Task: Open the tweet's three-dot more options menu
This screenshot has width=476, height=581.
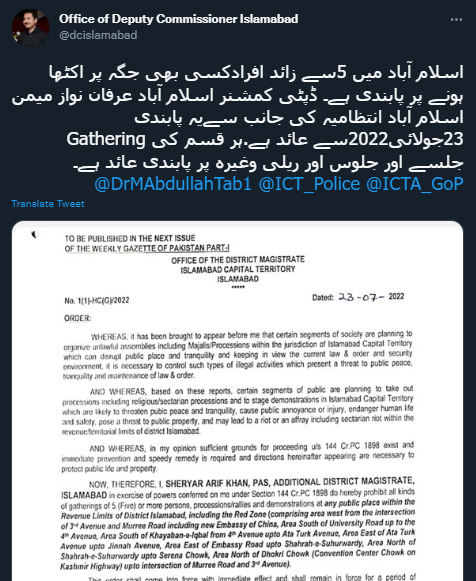Action: (456, 20)
